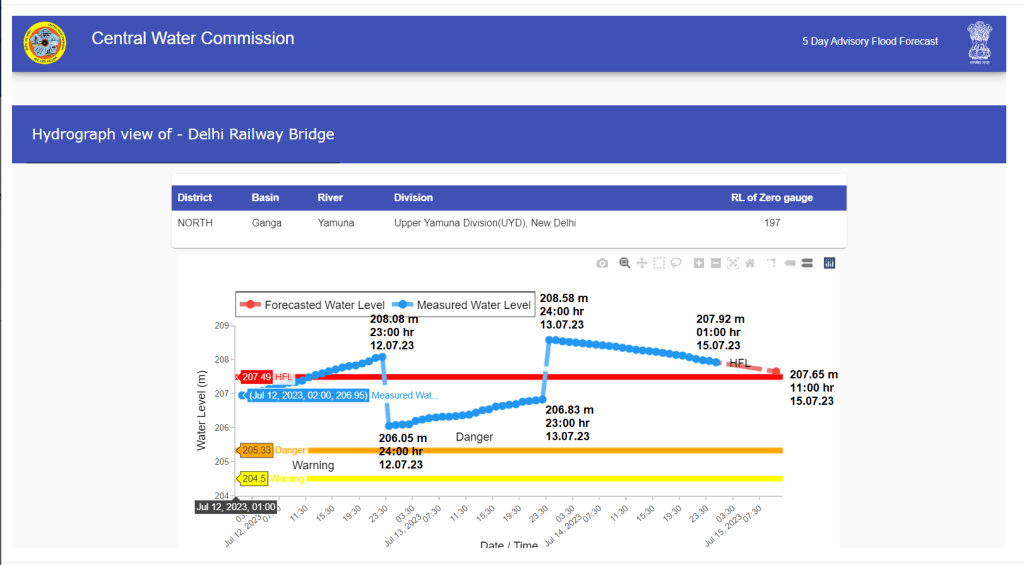Click the Division column header

point(413,198)
